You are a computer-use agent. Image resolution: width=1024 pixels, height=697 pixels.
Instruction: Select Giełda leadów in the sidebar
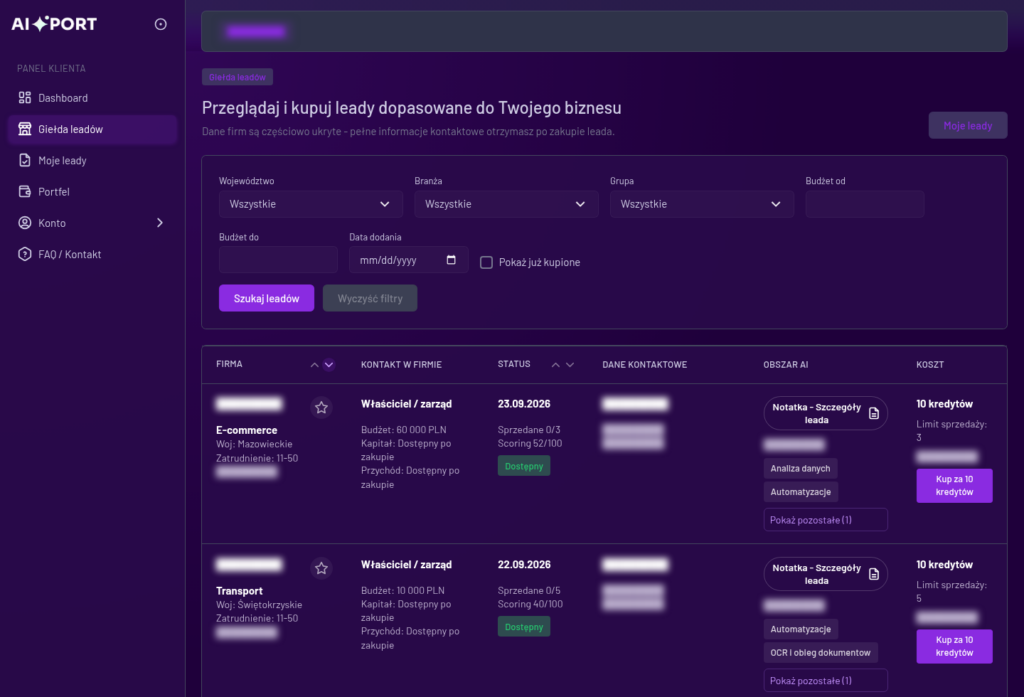(x=92, y=129)
